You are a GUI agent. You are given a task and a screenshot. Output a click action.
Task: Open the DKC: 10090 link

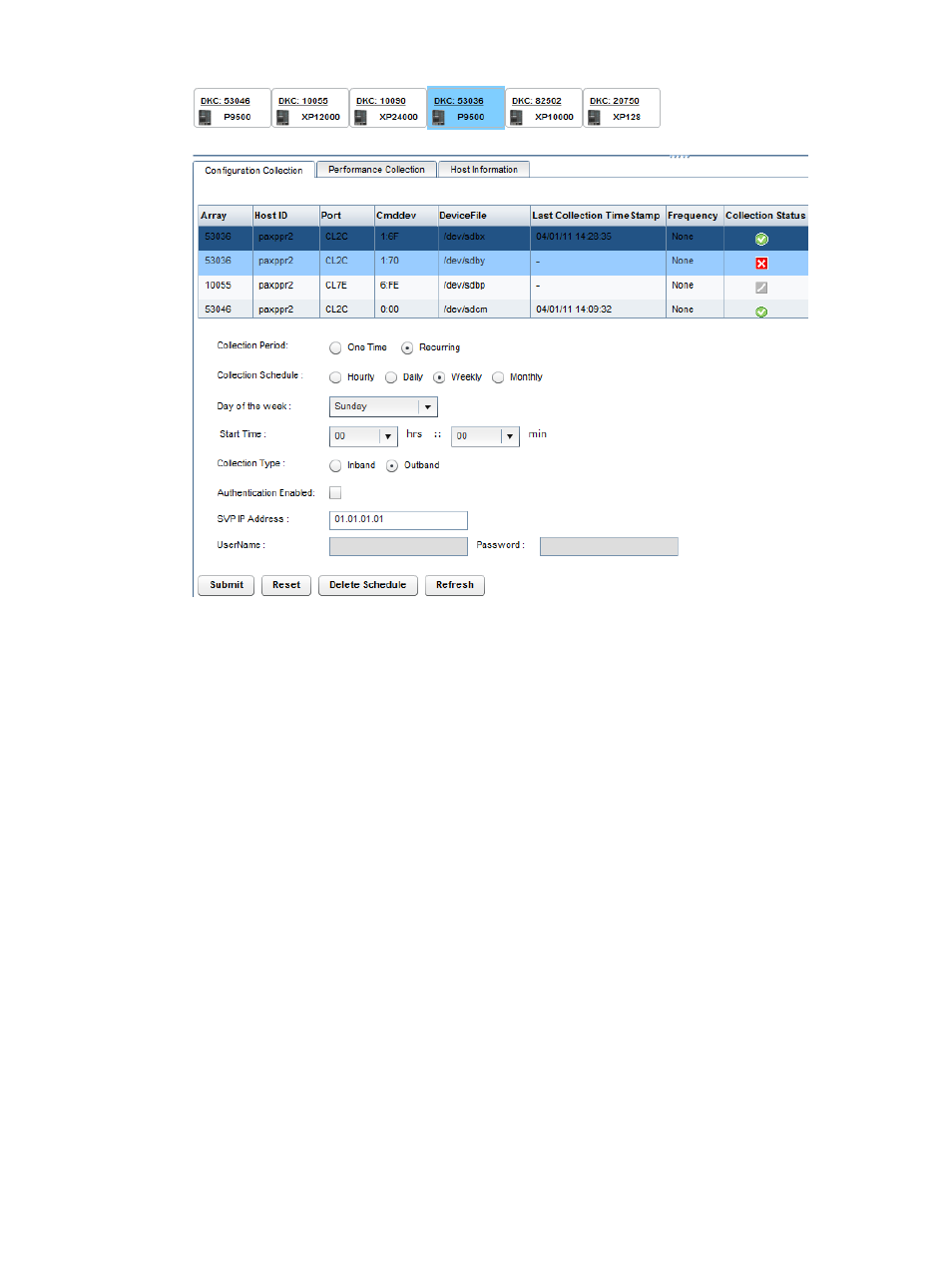pos(381,101)
